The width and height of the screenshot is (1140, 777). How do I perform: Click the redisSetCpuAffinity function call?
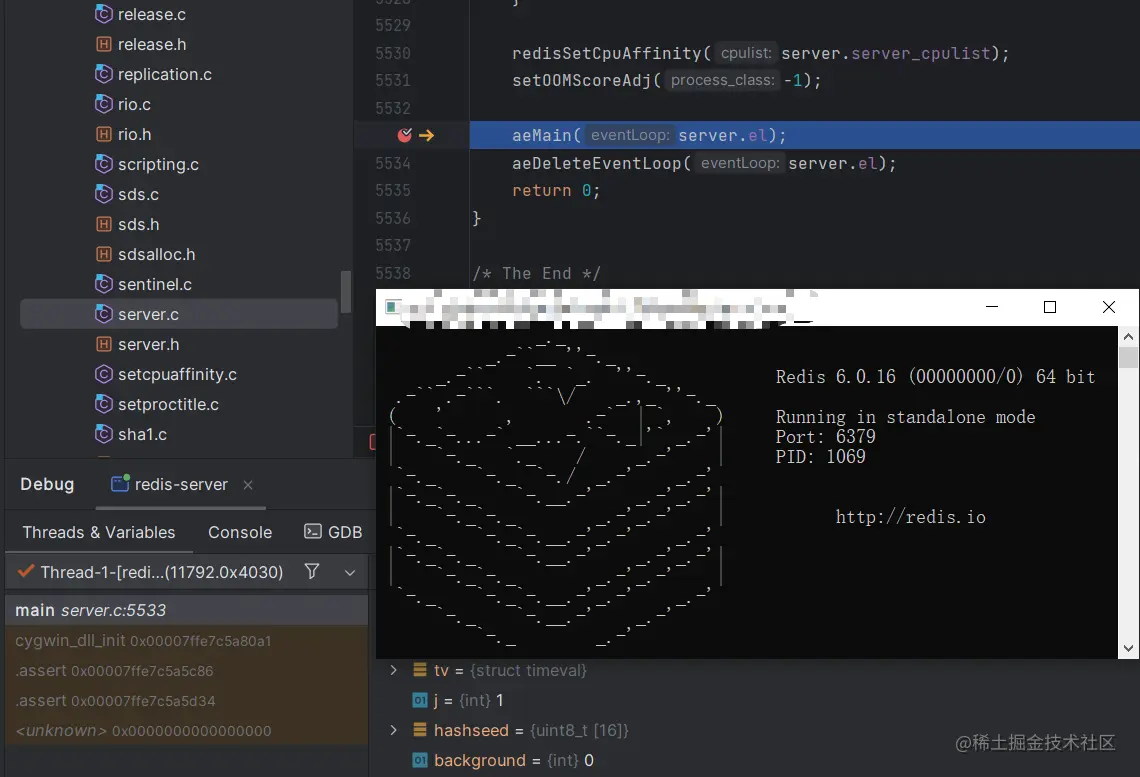point(606,53)
